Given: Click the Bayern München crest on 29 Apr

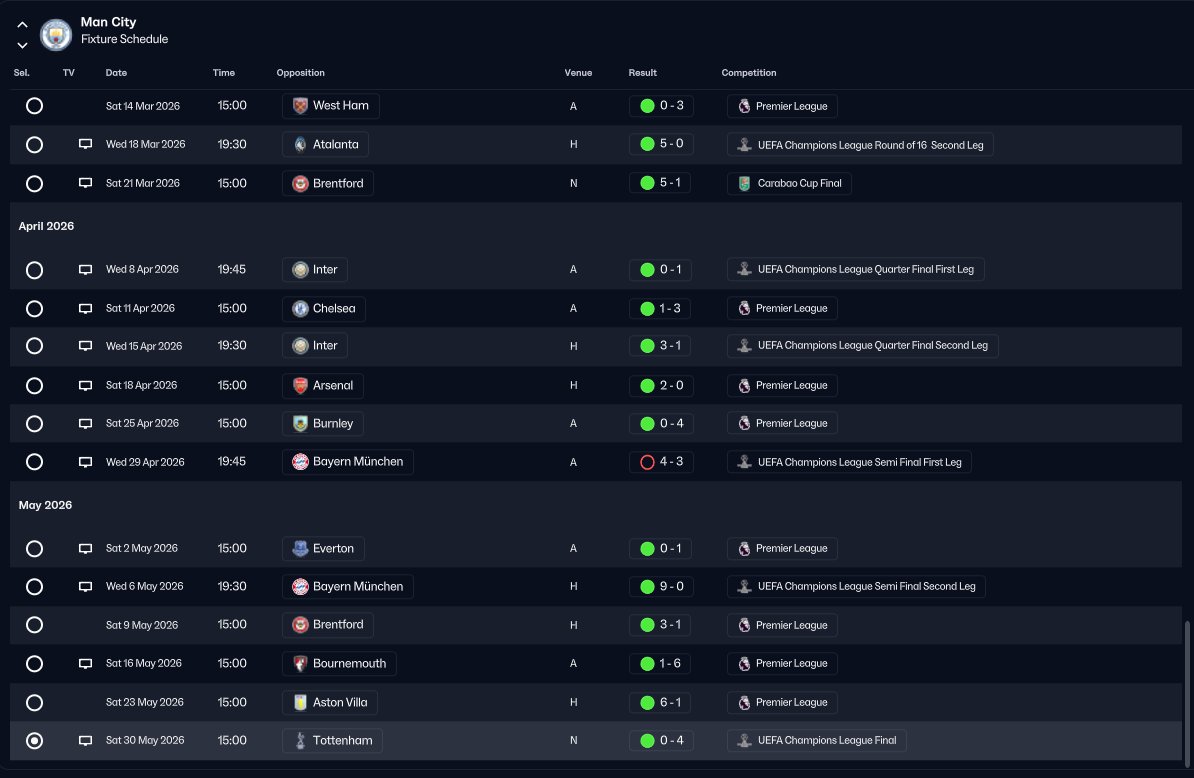Looking at the screenshot, I should pos(300,462).
